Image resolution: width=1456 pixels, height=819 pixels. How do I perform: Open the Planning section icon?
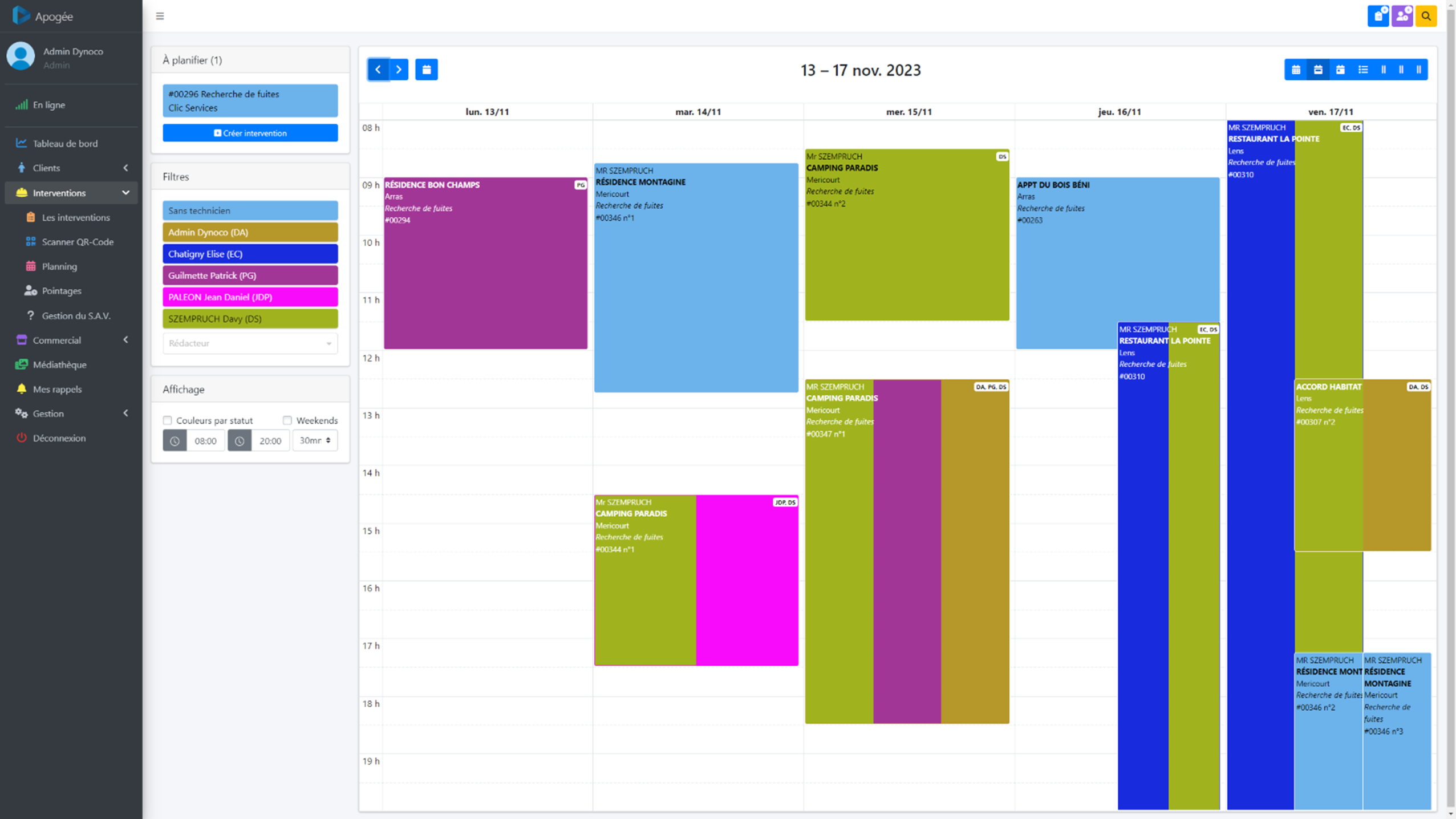(x=30, y=266)
